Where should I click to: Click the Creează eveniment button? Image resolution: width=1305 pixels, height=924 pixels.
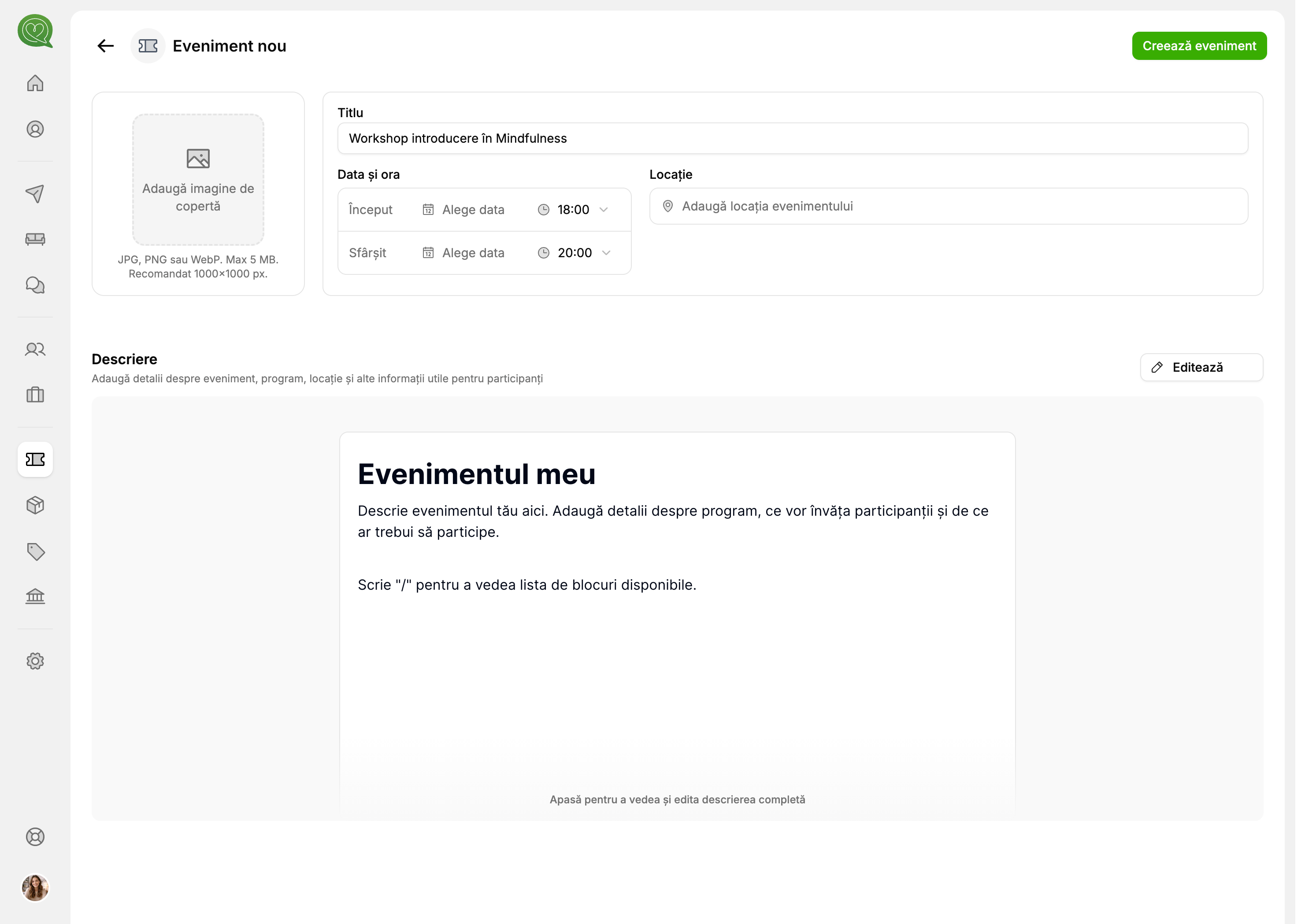tap(1199, 46)
